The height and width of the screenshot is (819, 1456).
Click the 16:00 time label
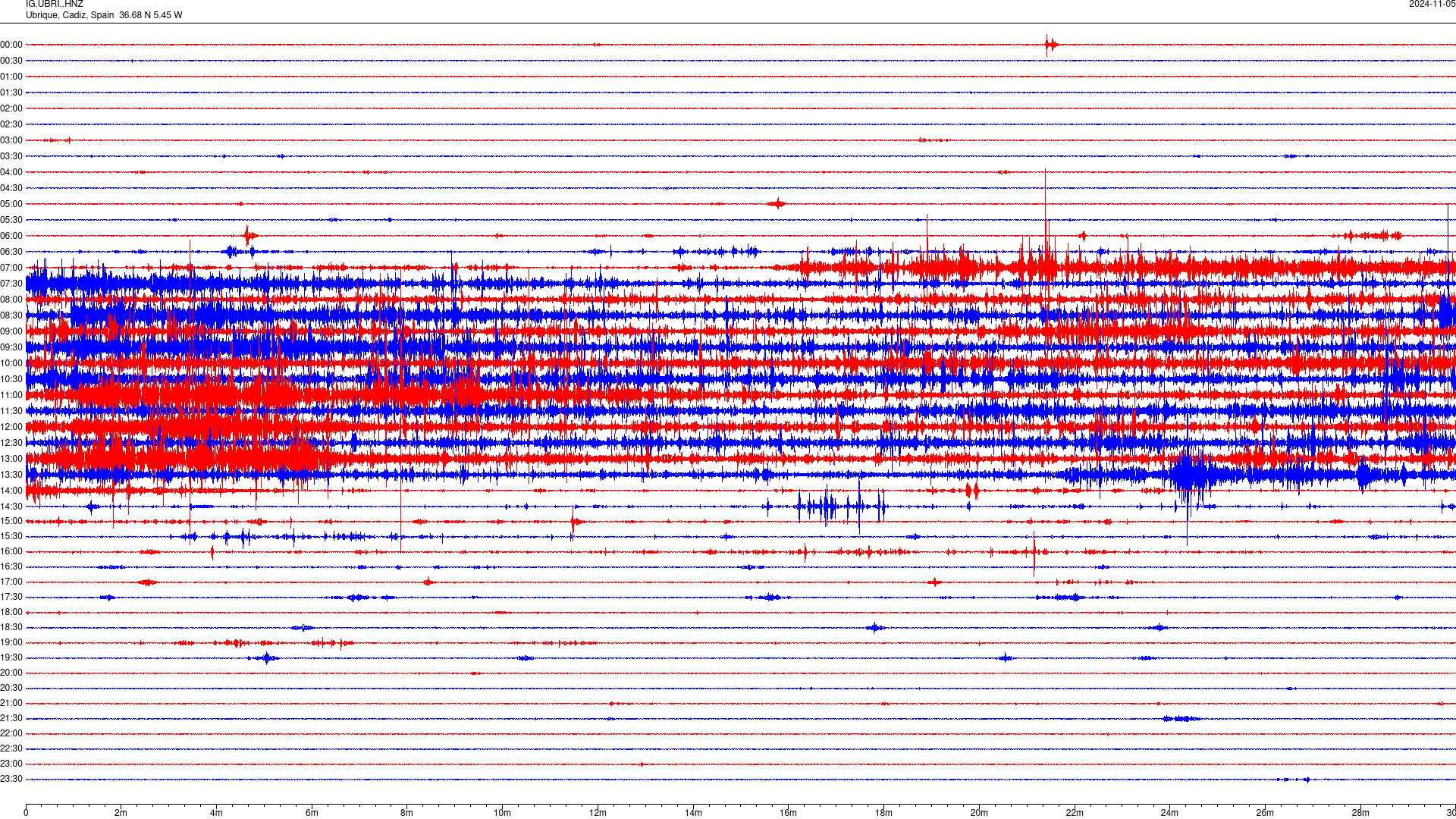pos(11,551)
